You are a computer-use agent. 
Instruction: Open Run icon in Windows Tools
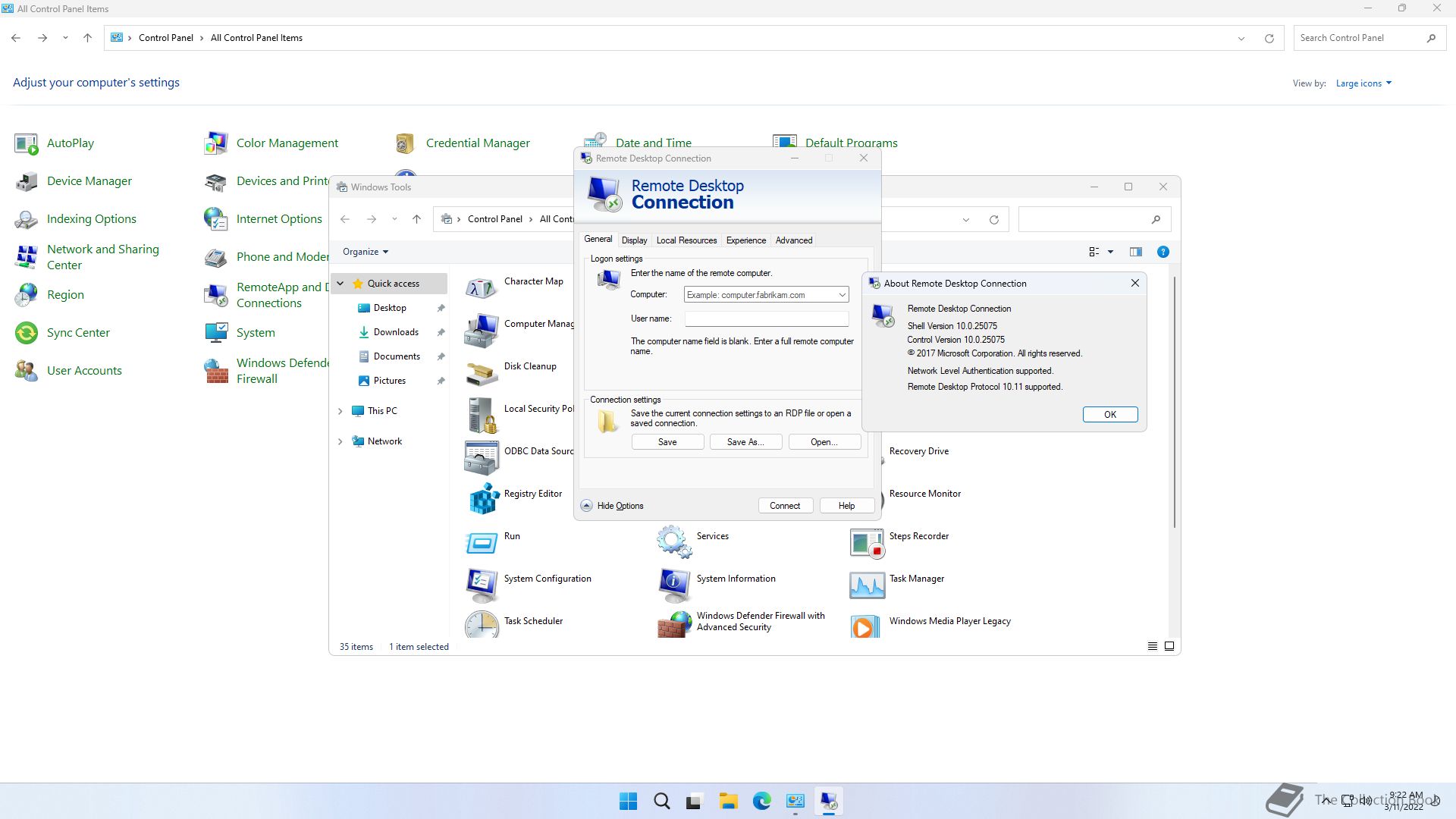(x=481, y=542)
